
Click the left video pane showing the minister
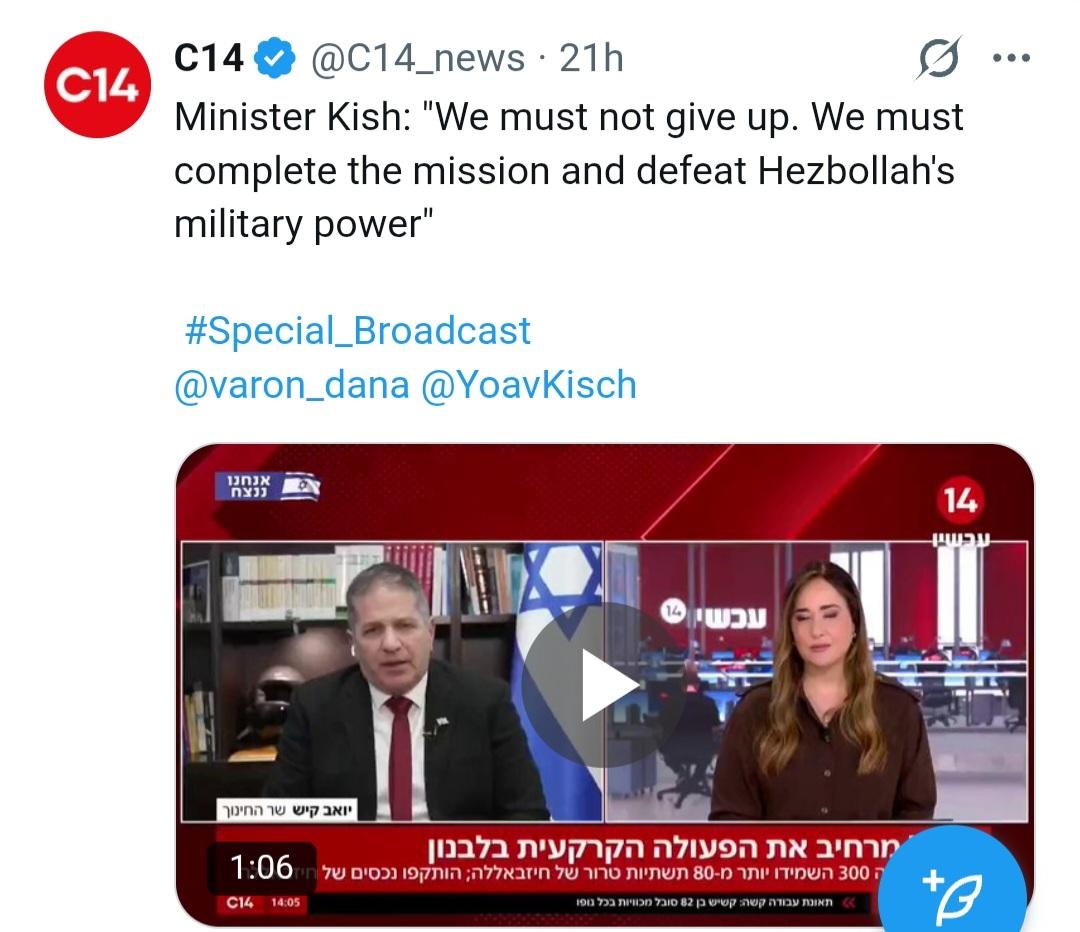(392, 682)
